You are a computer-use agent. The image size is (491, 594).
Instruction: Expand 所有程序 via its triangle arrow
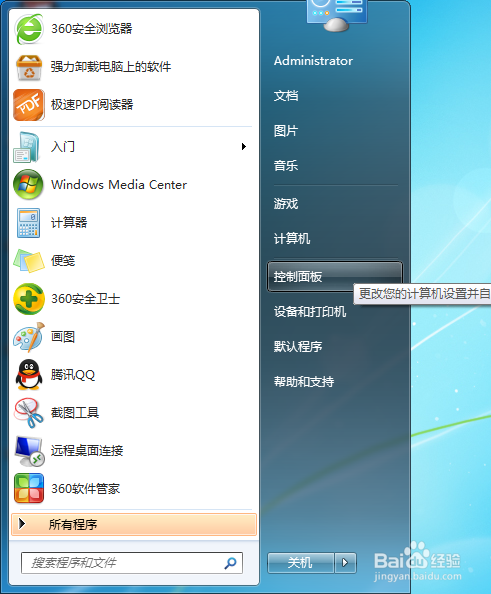point(22,524)
